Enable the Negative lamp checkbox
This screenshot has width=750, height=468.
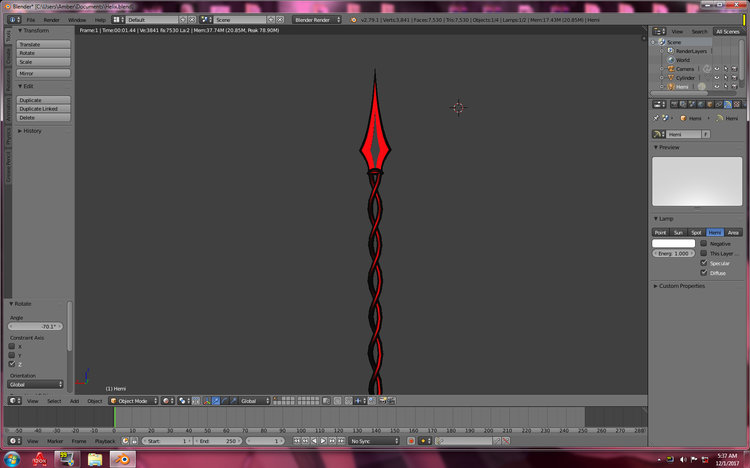(704, 244)
